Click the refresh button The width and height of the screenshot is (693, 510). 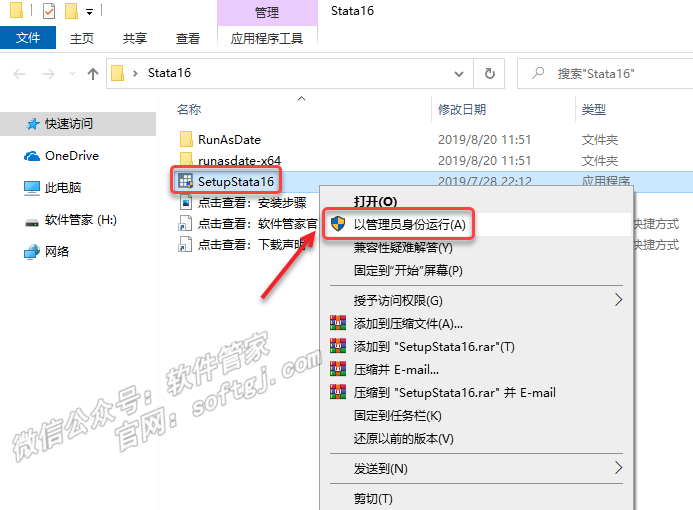[x=489, y=73]
